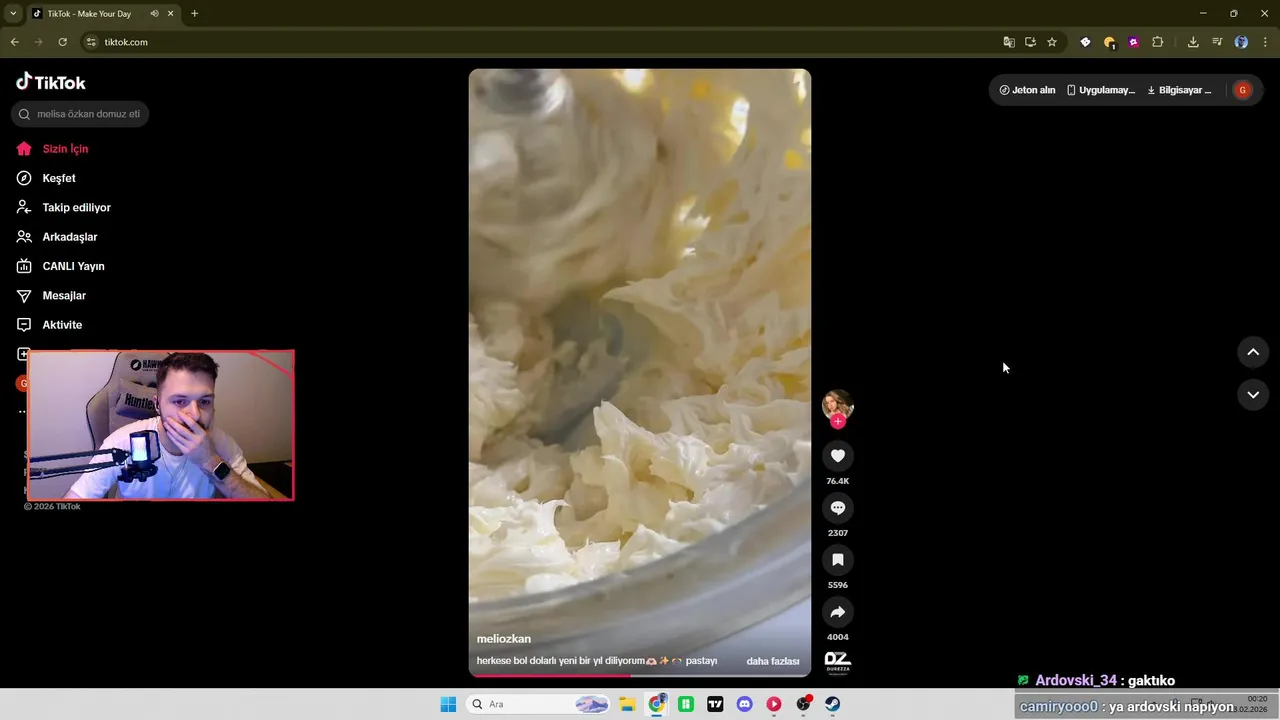Reload the TikTok page
The width and height of the screenshot is (1280, 720).
62,42
